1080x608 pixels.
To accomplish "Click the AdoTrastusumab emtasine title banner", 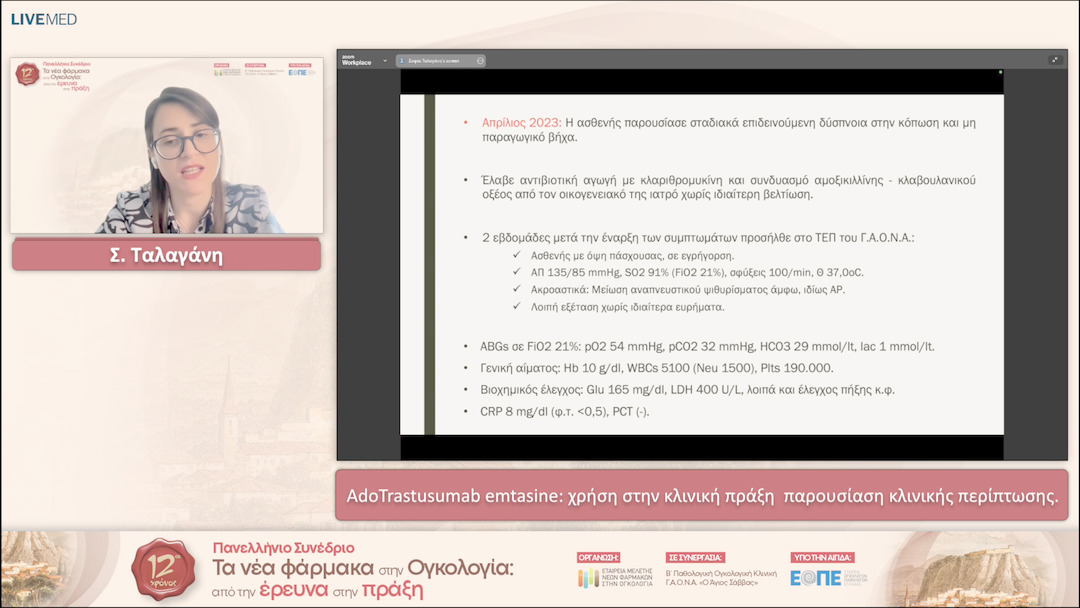I will 701,496.
